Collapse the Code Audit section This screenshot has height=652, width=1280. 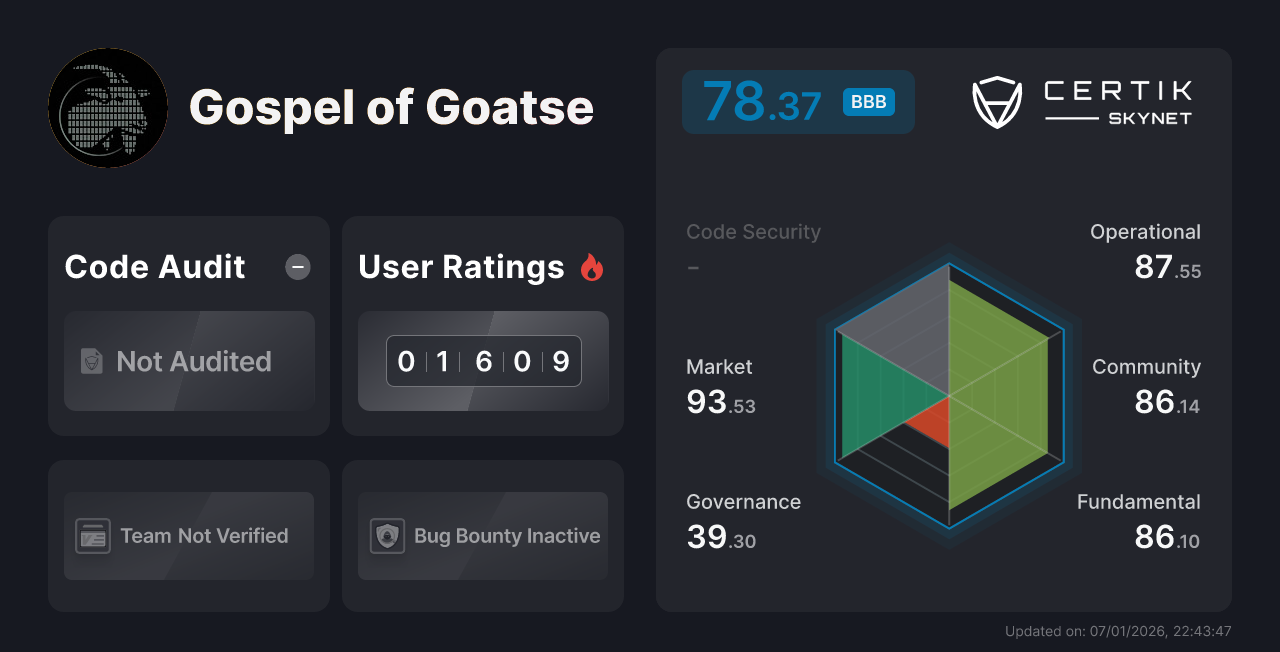pos(297,267)
